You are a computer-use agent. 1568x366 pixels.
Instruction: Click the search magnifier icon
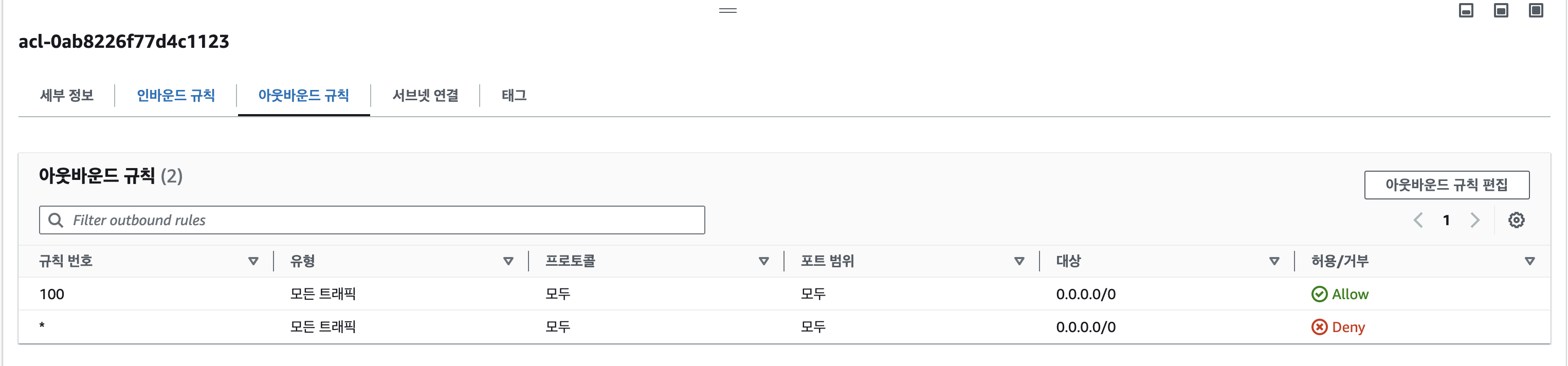[x=56, y=220]
